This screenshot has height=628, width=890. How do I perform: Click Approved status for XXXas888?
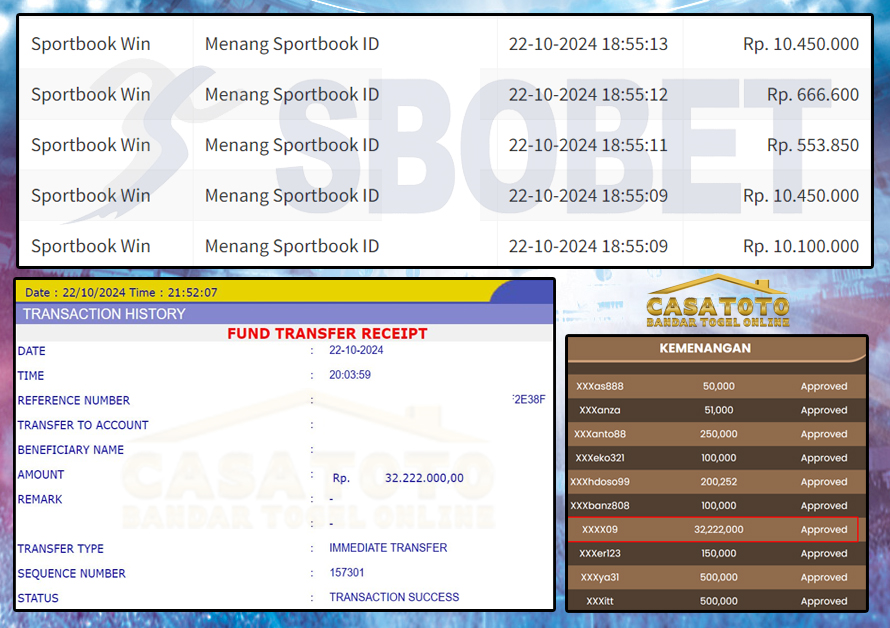click(823, 386)
